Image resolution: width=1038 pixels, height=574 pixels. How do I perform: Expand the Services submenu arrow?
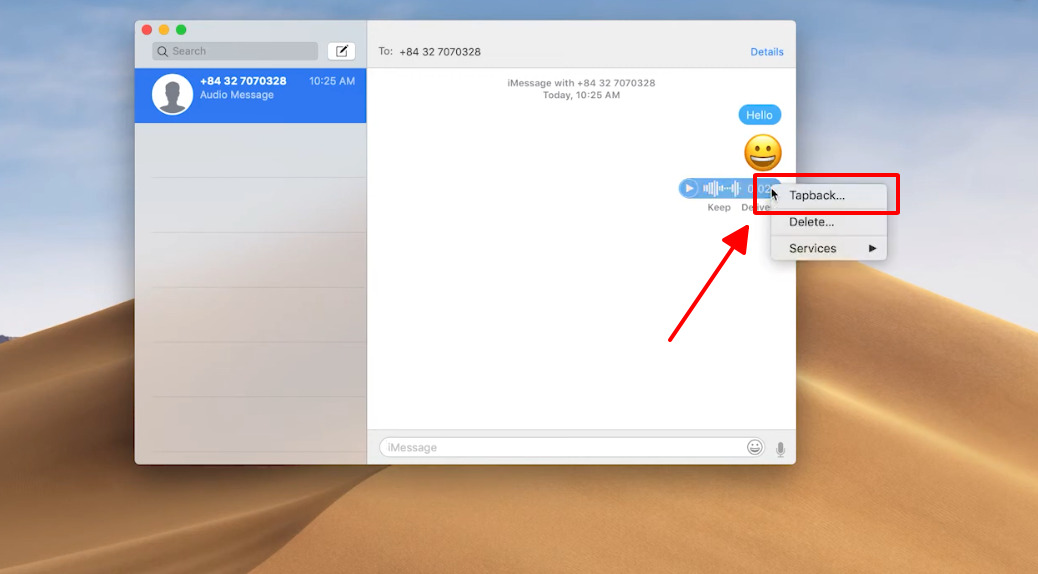point(873,248)
